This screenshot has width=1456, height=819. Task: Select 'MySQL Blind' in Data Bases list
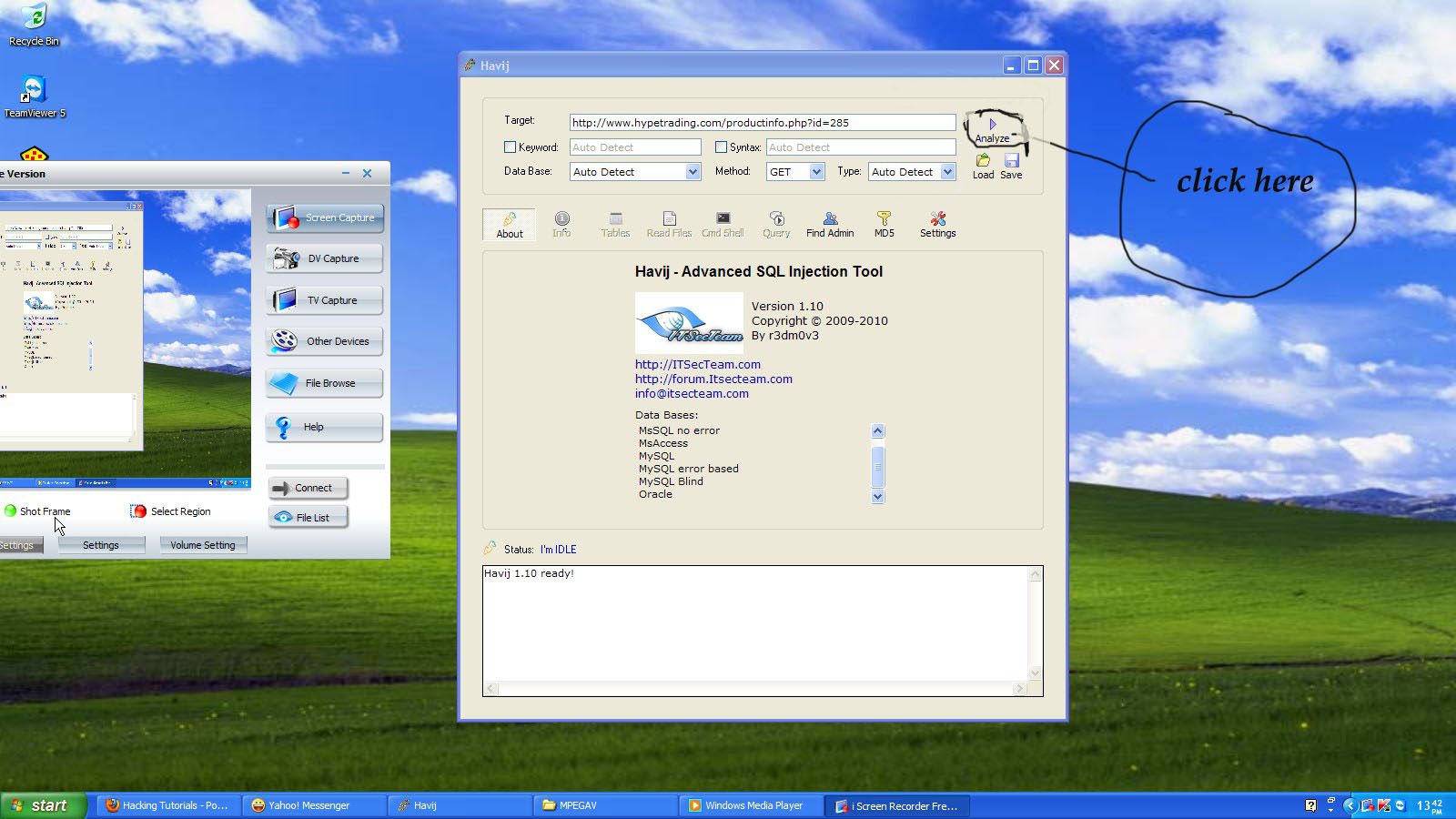(671, 482)
